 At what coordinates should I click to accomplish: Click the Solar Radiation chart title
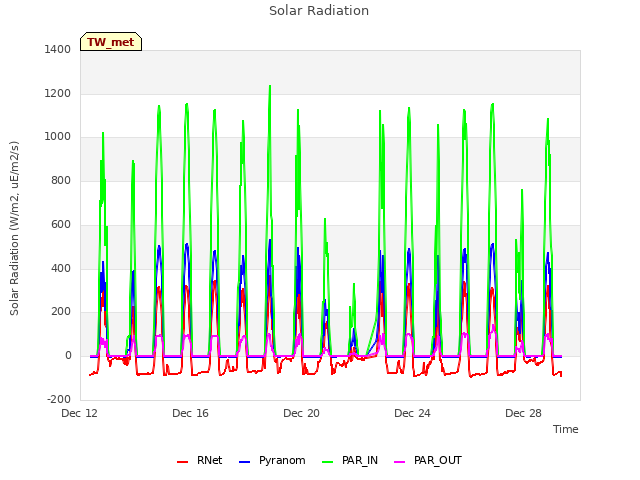(x=319, y=11)
